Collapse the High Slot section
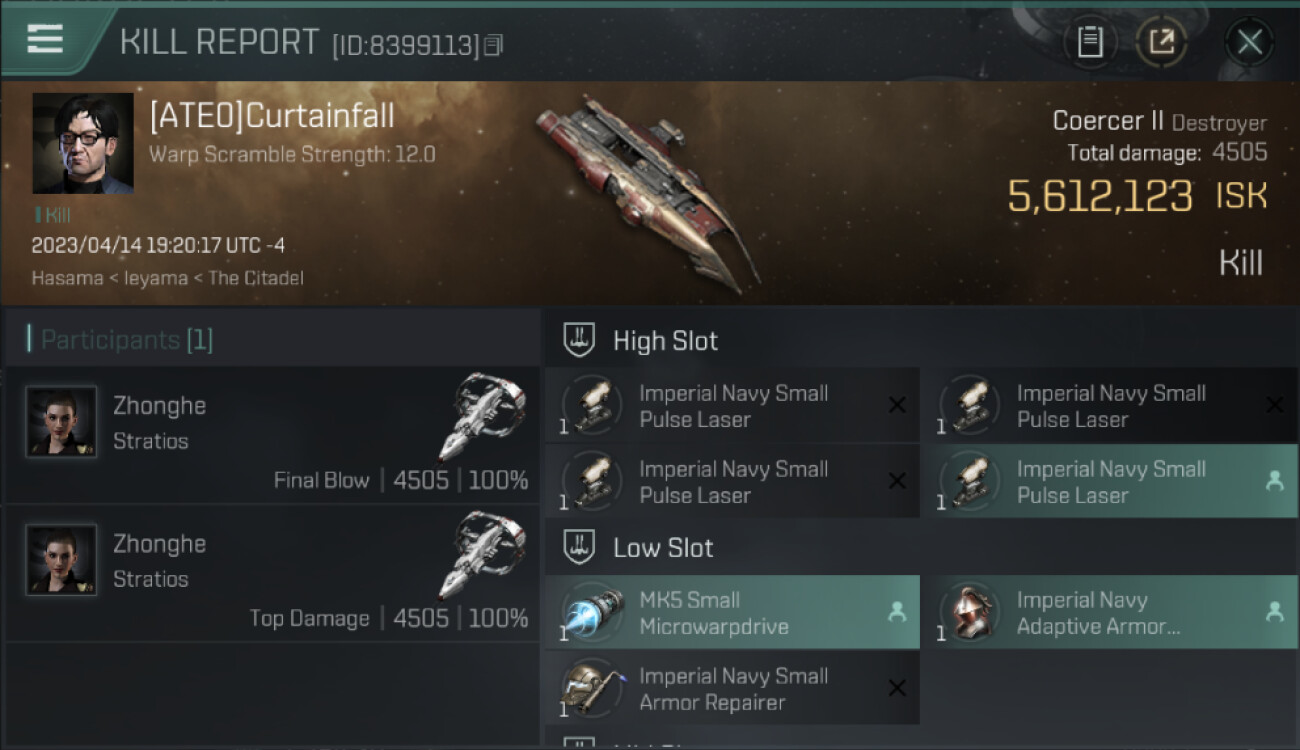 580,340
